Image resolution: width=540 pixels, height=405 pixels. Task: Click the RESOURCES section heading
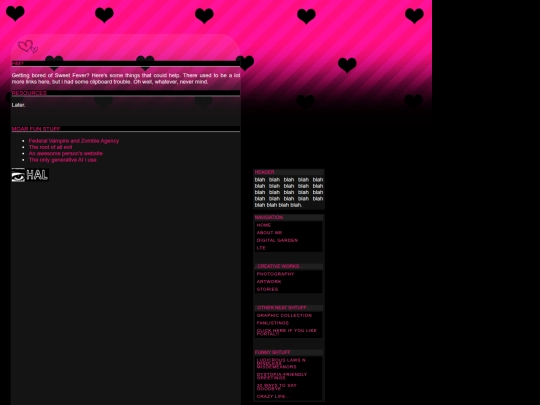pyautogui.click(x=29, y=93)
